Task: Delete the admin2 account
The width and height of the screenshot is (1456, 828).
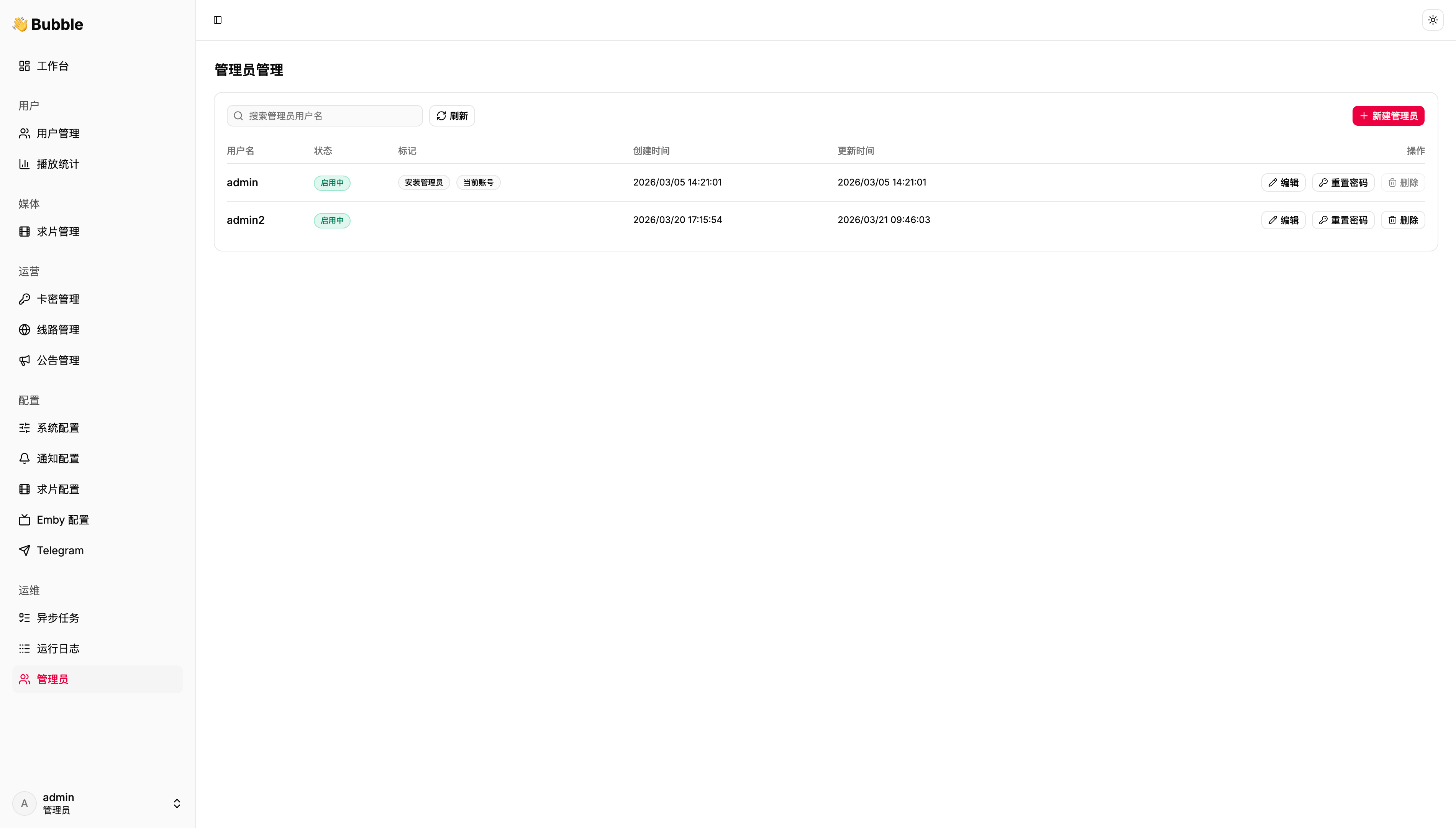Action: (x=1403, y=220)
